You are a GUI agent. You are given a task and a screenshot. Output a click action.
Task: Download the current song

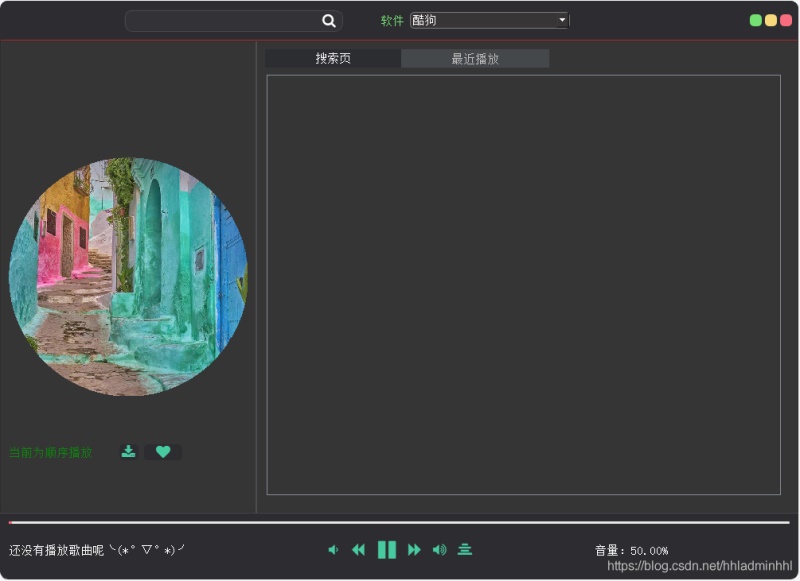click(x=128, y=452)
